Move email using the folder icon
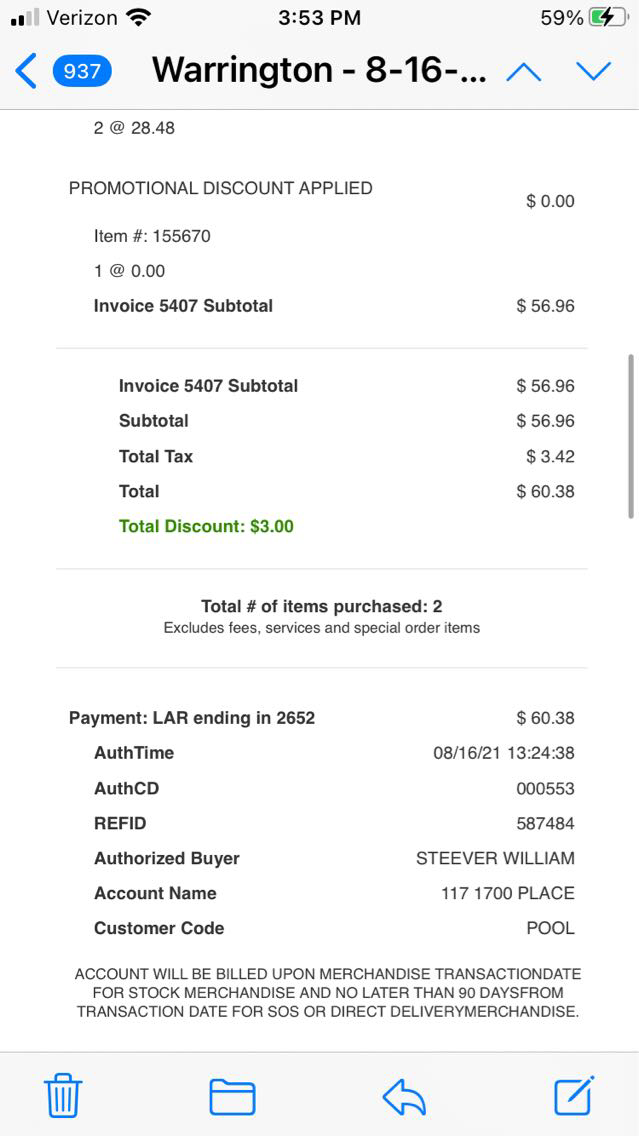The height and width of the screenshot is (1136, 639). [x=232, y=1096]
